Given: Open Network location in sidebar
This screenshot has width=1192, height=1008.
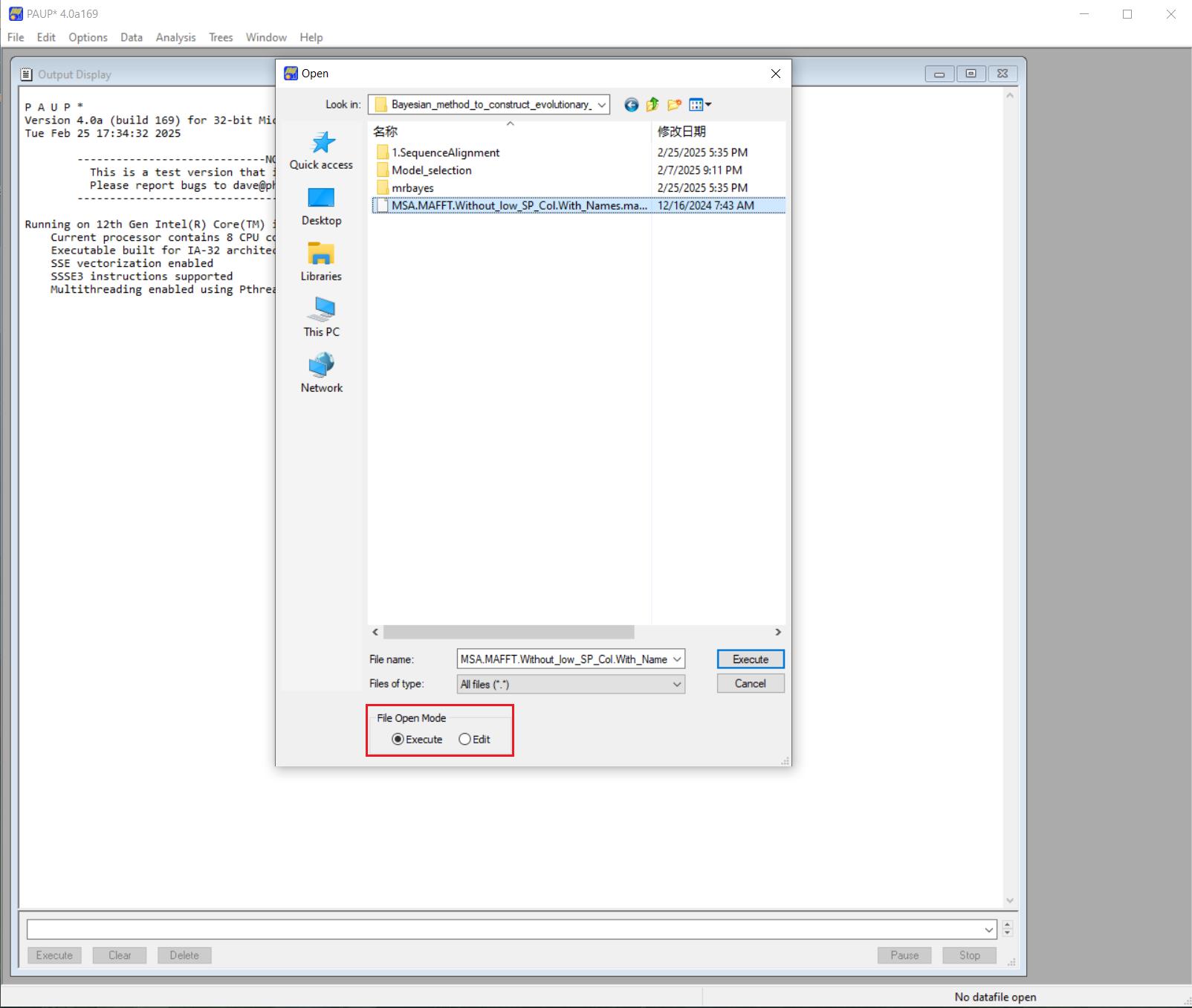Looking at the screenshot, I should 321,374.
